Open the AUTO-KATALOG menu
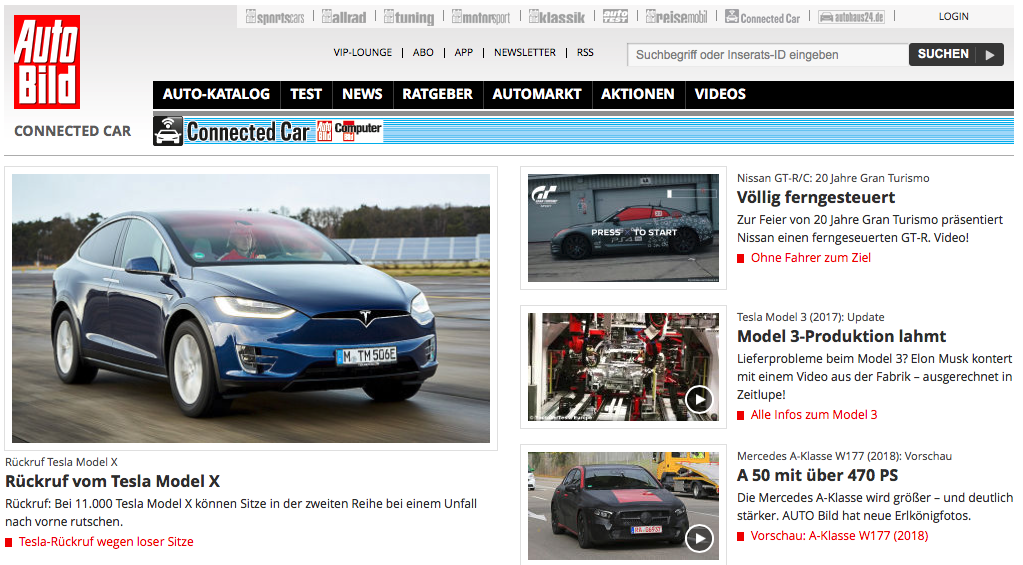The image size is (1023, 565). 216,94
